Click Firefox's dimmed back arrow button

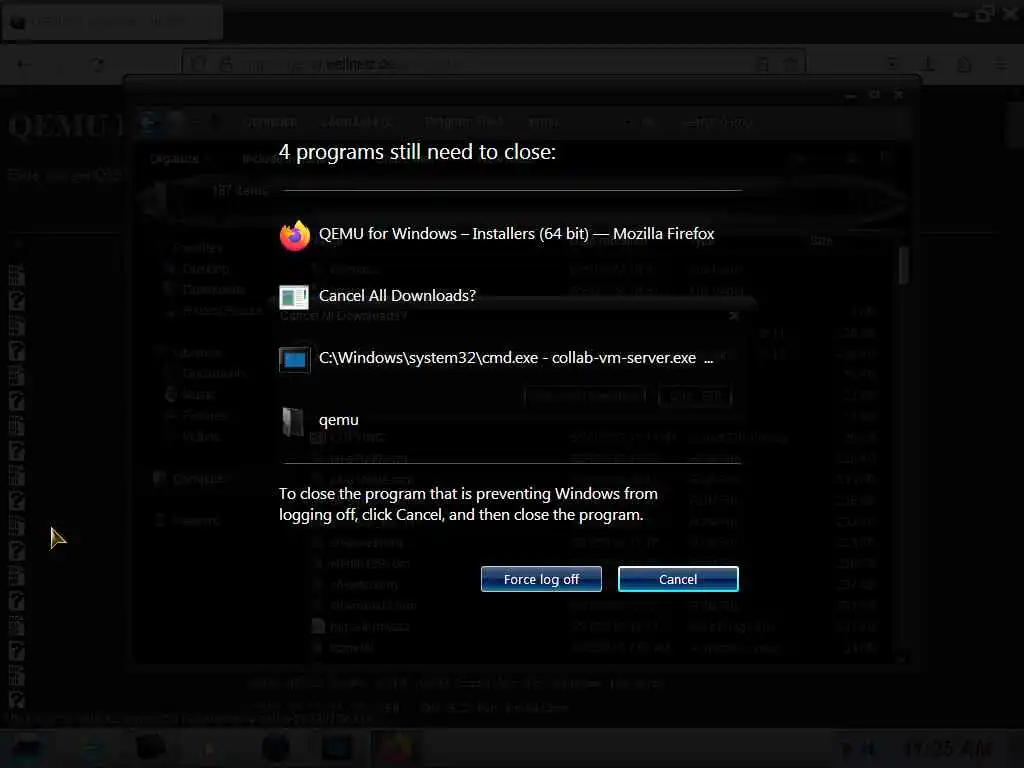click(x=24, y=64)
